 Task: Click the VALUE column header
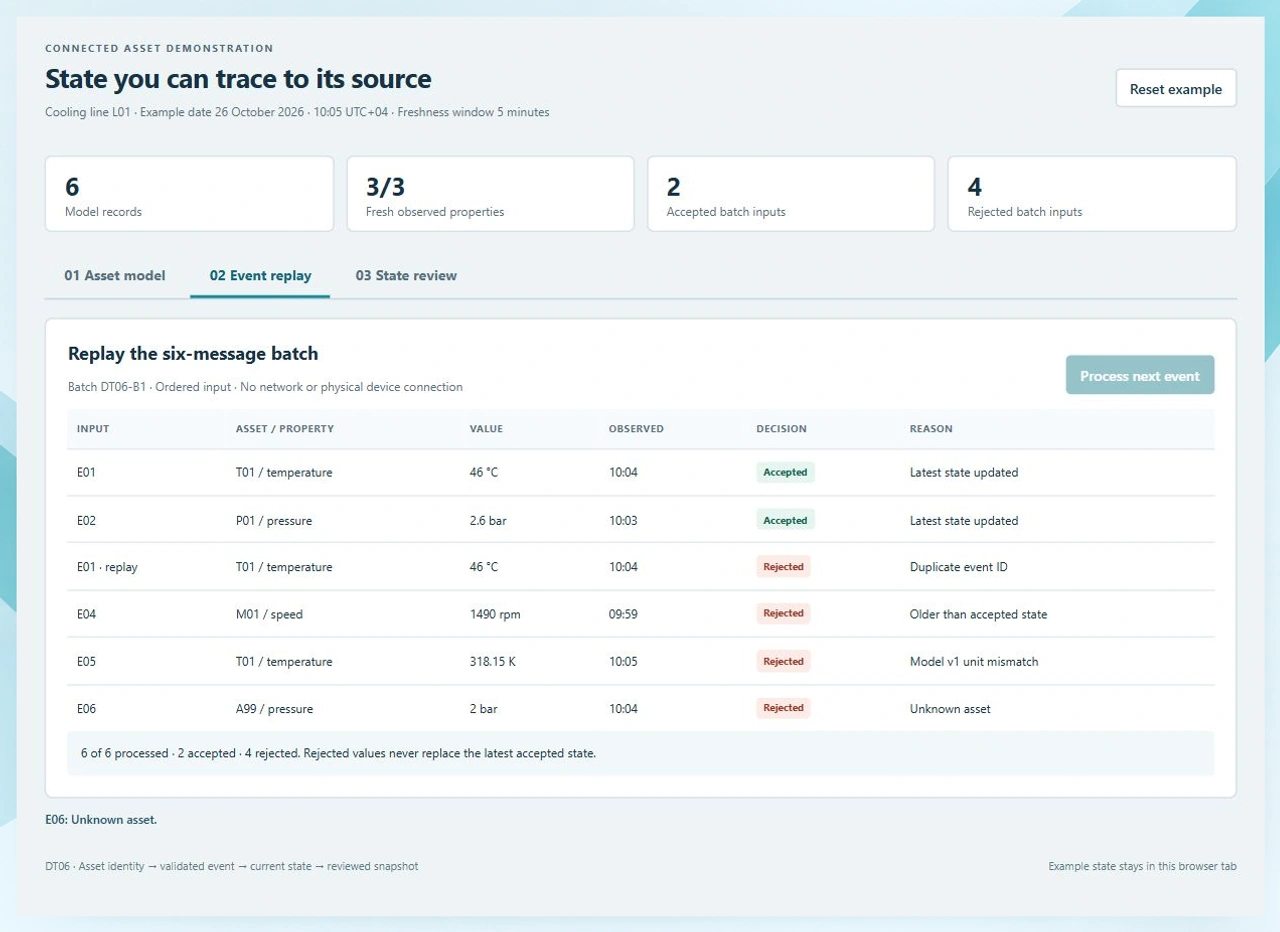click(x=486, y=429)
